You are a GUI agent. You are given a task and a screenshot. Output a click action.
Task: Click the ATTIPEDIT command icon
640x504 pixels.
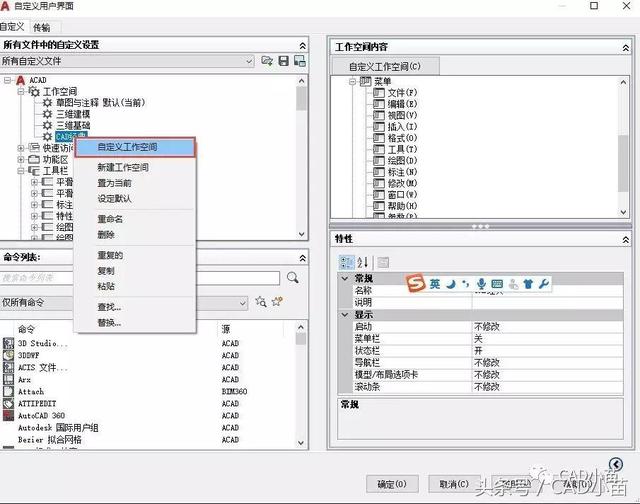click(8, 403)
